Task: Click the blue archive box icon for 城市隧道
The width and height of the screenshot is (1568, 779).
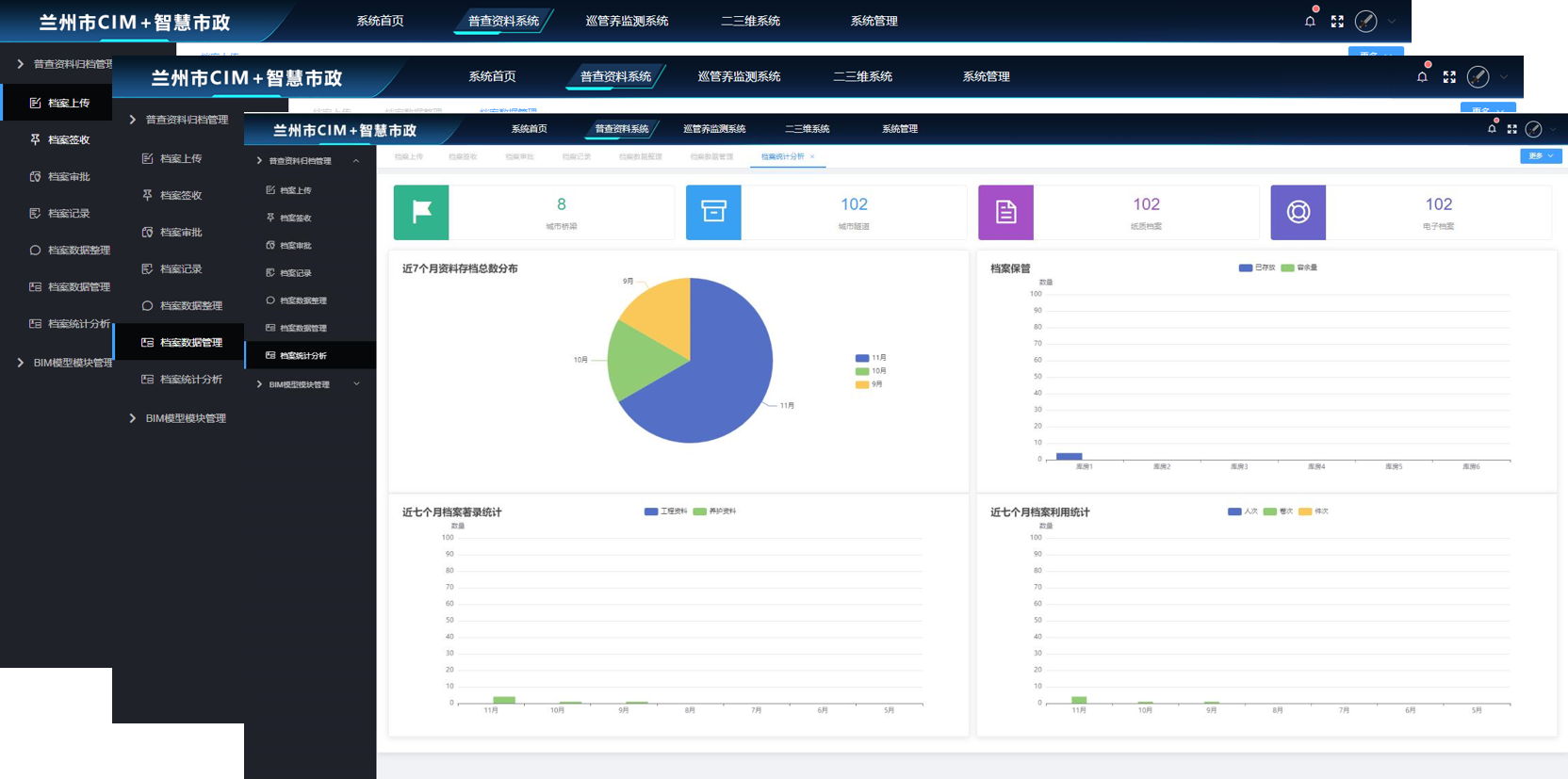Action: coord(713,212)
